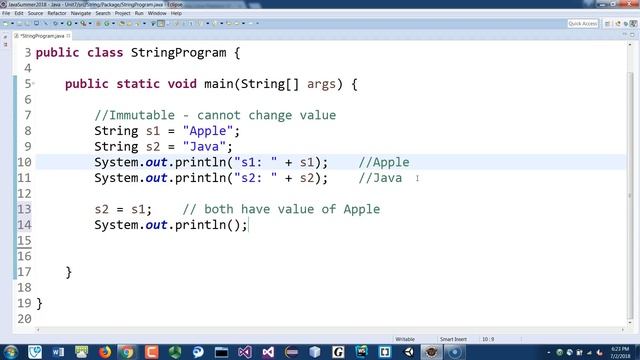This screenshot has width=640, height=360.
Task: Click the Run External Tools icon
Action: click(83, 23)
